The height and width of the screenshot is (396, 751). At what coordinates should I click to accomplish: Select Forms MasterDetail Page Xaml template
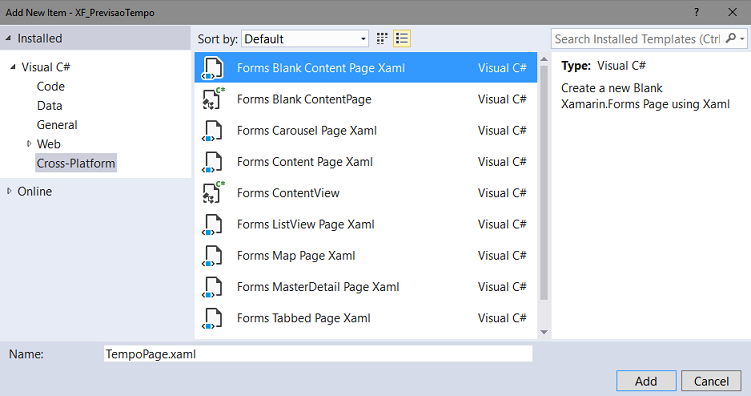tap(365, 287)
